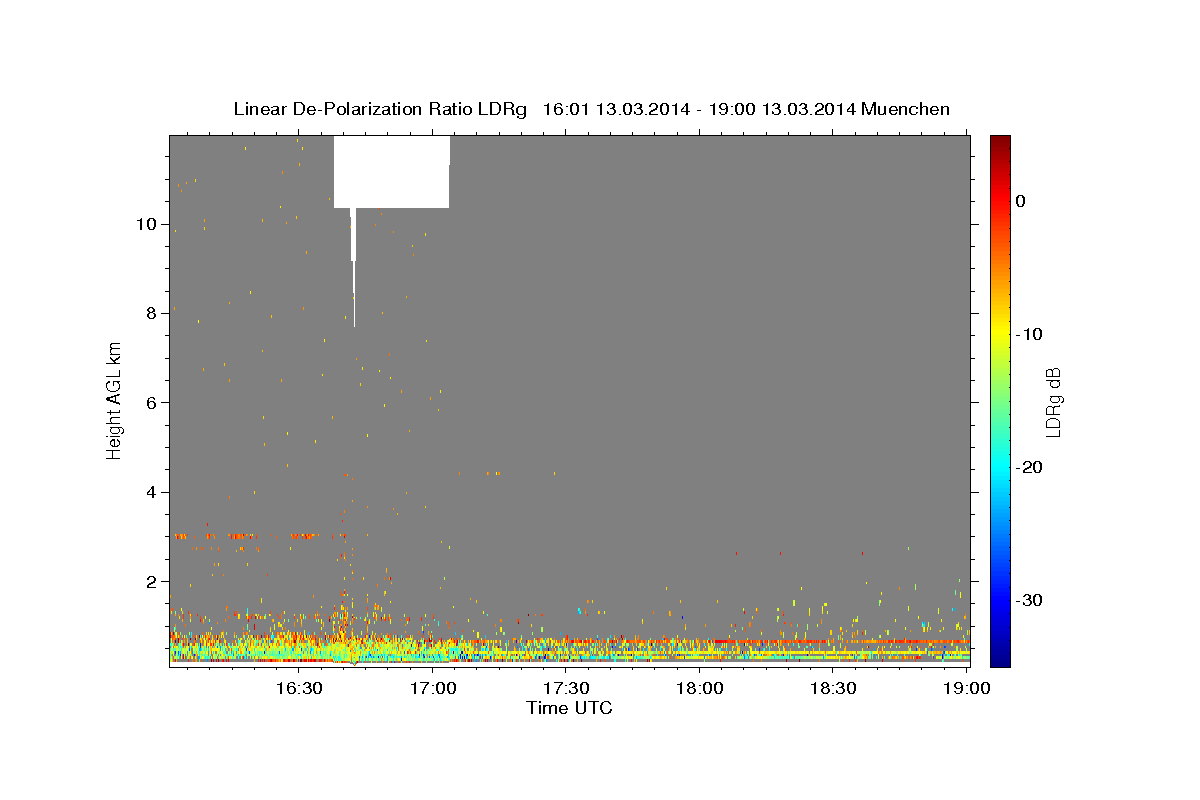Click the 18:30 time tick label

coord(833,689)
